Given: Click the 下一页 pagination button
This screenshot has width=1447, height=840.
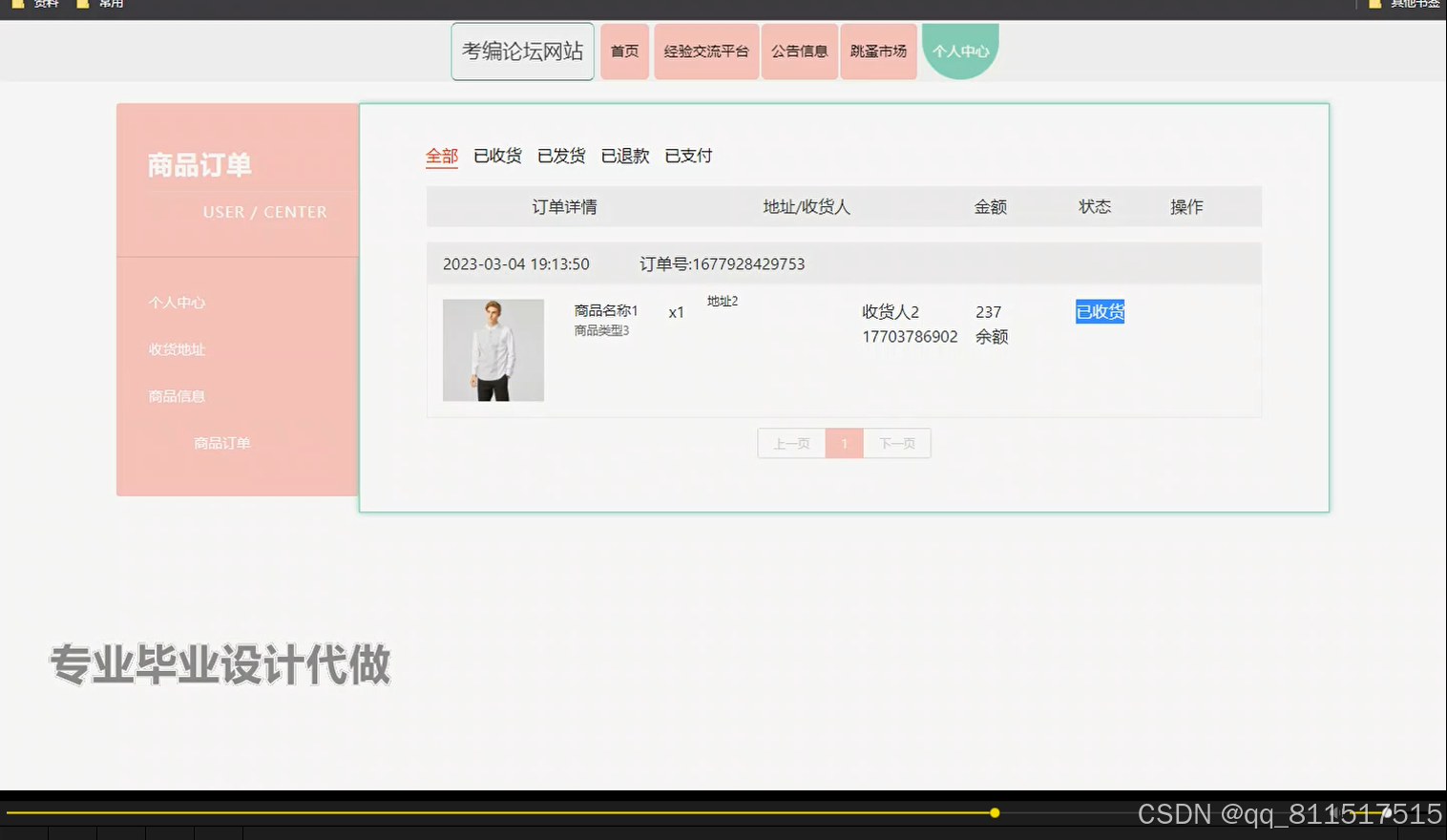Looking at the screenshot, I should (x=896, y=443).
